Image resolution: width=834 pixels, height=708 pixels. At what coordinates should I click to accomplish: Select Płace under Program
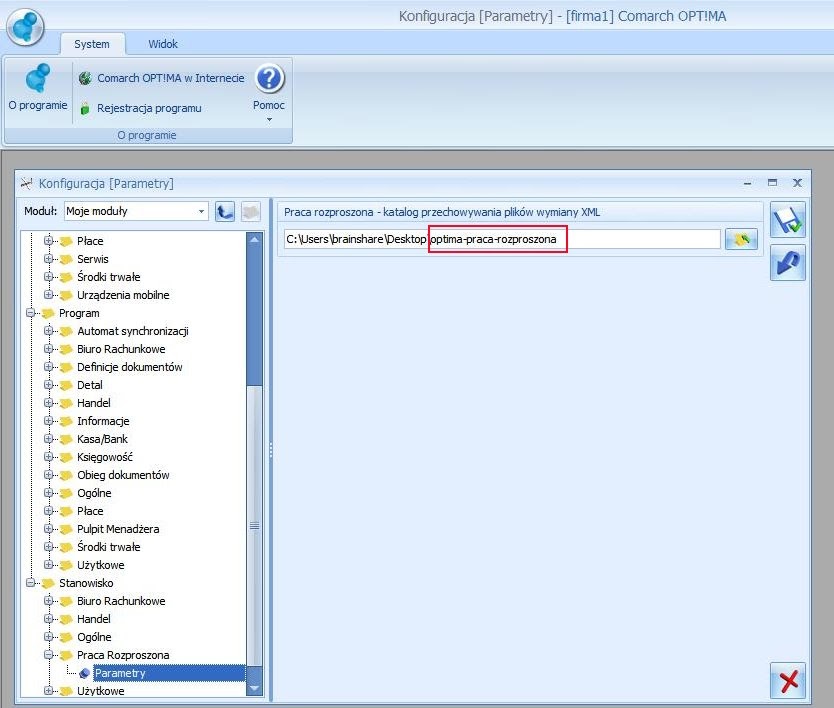coord(90,512)
